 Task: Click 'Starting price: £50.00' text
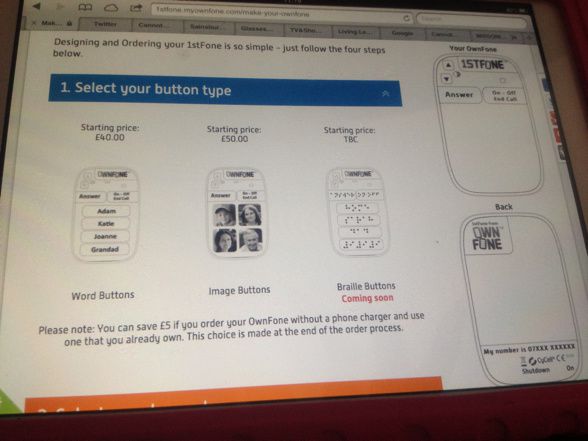coord(234,134)
